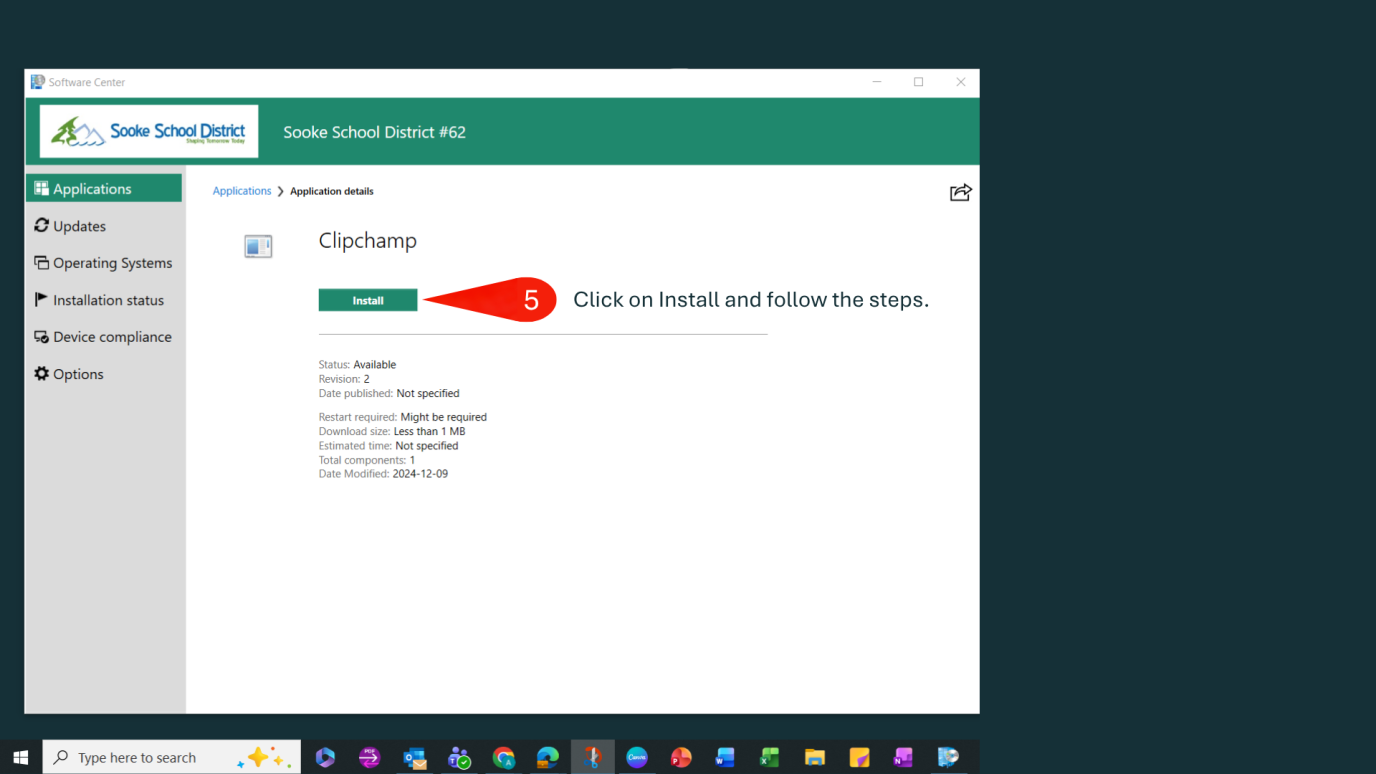Open OneNote from the taskbar

click(x=902, y=757)
